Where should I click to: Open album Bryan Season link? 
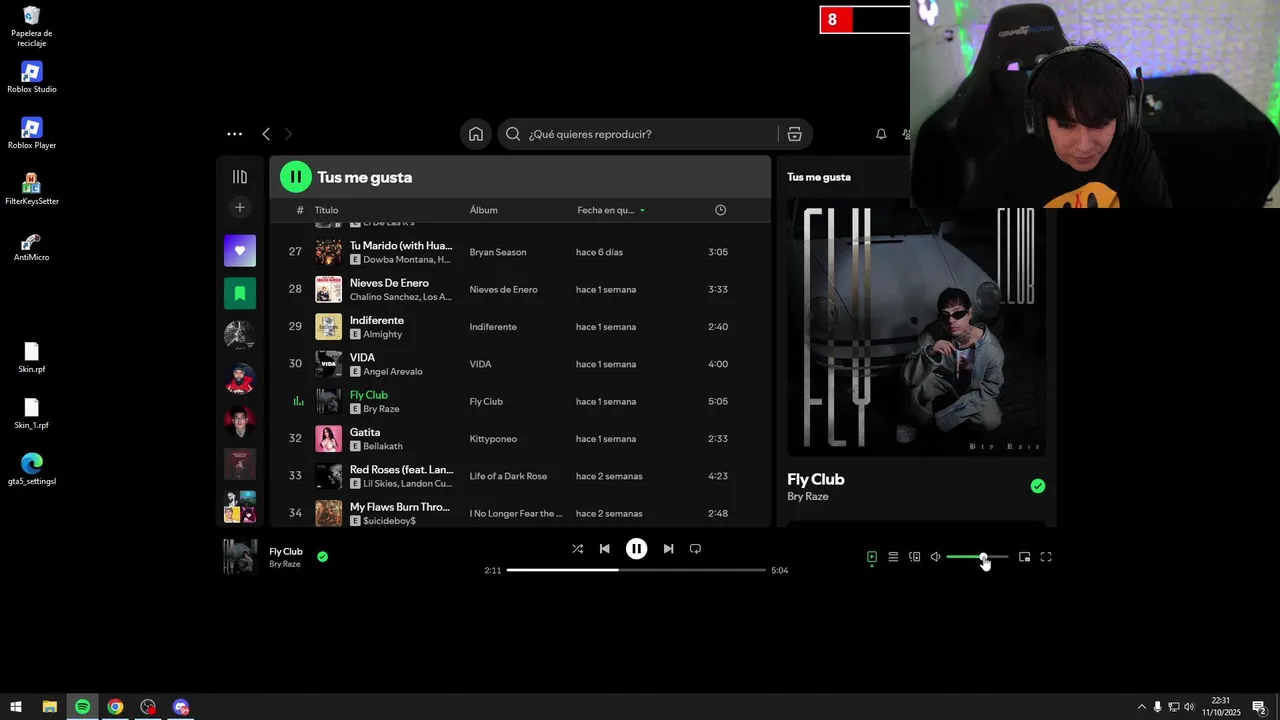coord(498,252)
